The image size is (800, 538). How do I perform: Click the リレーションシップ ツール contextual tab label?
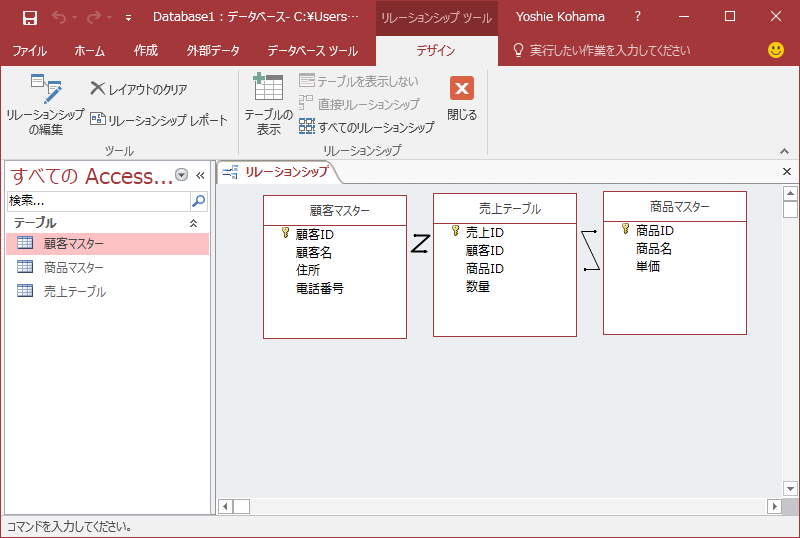pyautogui.click(x=436, y=18)
